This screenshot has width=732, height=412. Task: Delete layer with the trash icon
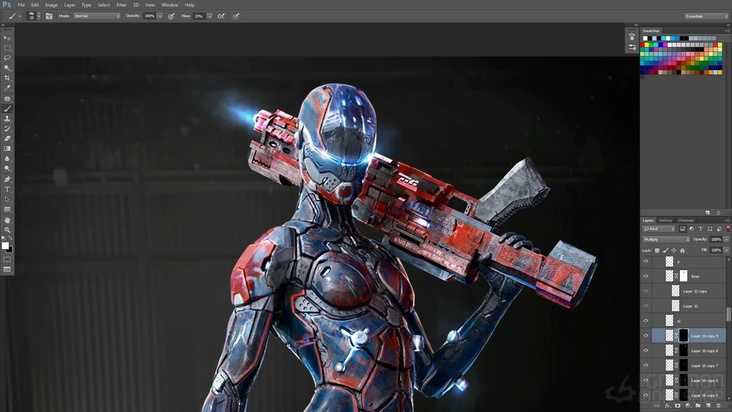(718, 406)
